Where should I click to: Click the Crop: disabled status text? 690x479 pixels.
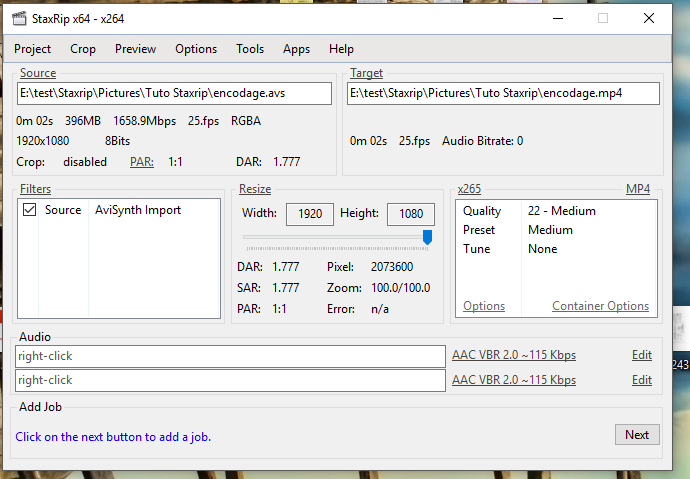pyautogui.click(x=62, y=162)
